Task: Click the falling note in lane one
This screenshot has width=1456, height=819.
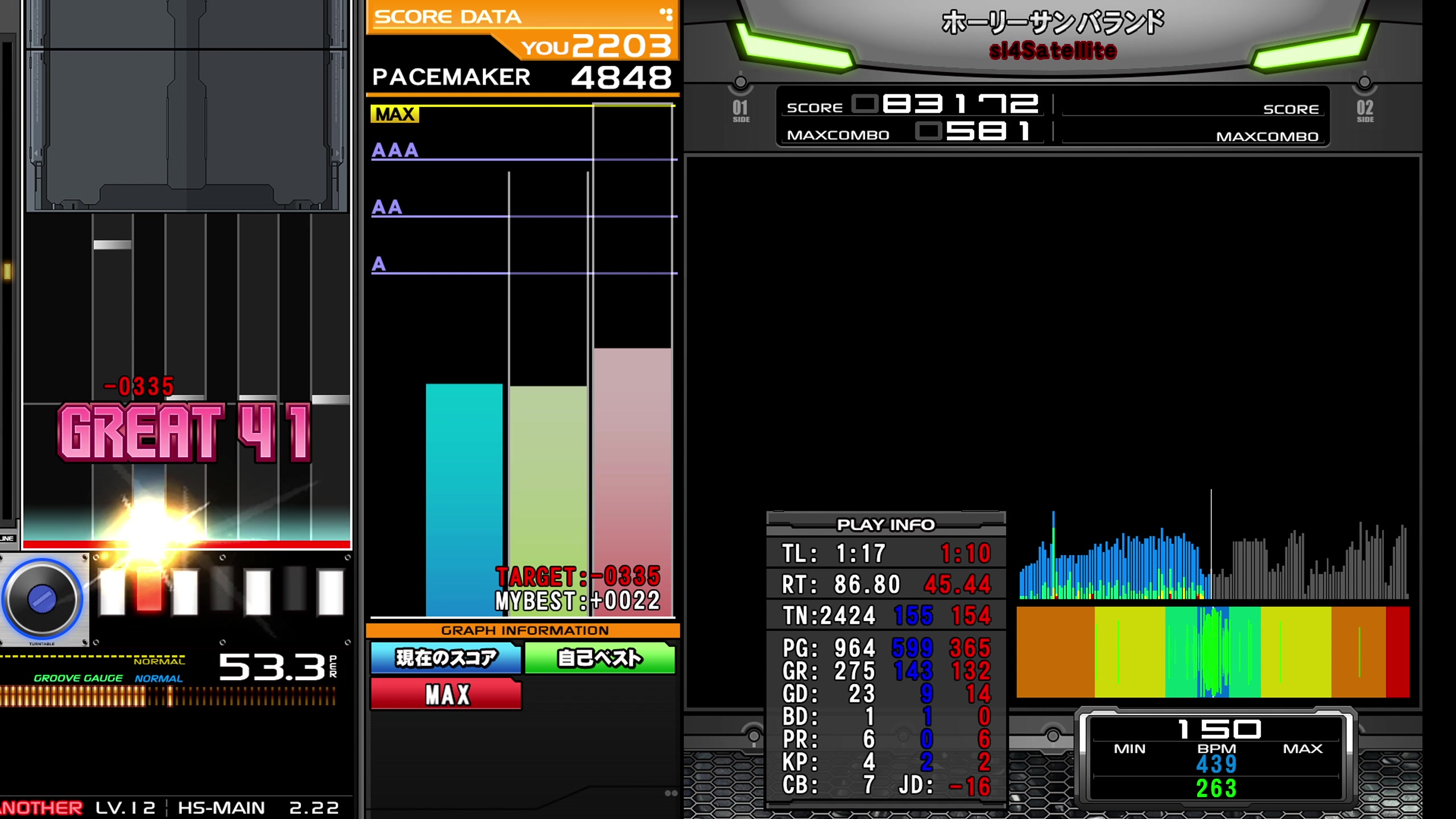Action: (112, 245)
